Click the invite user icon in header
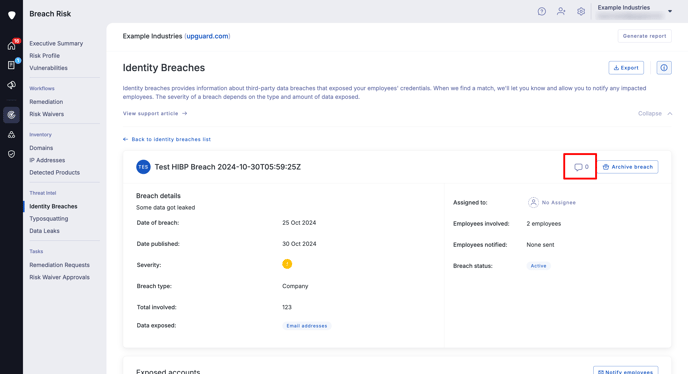Viewport: 688px width, 374px height. point(561,11)
